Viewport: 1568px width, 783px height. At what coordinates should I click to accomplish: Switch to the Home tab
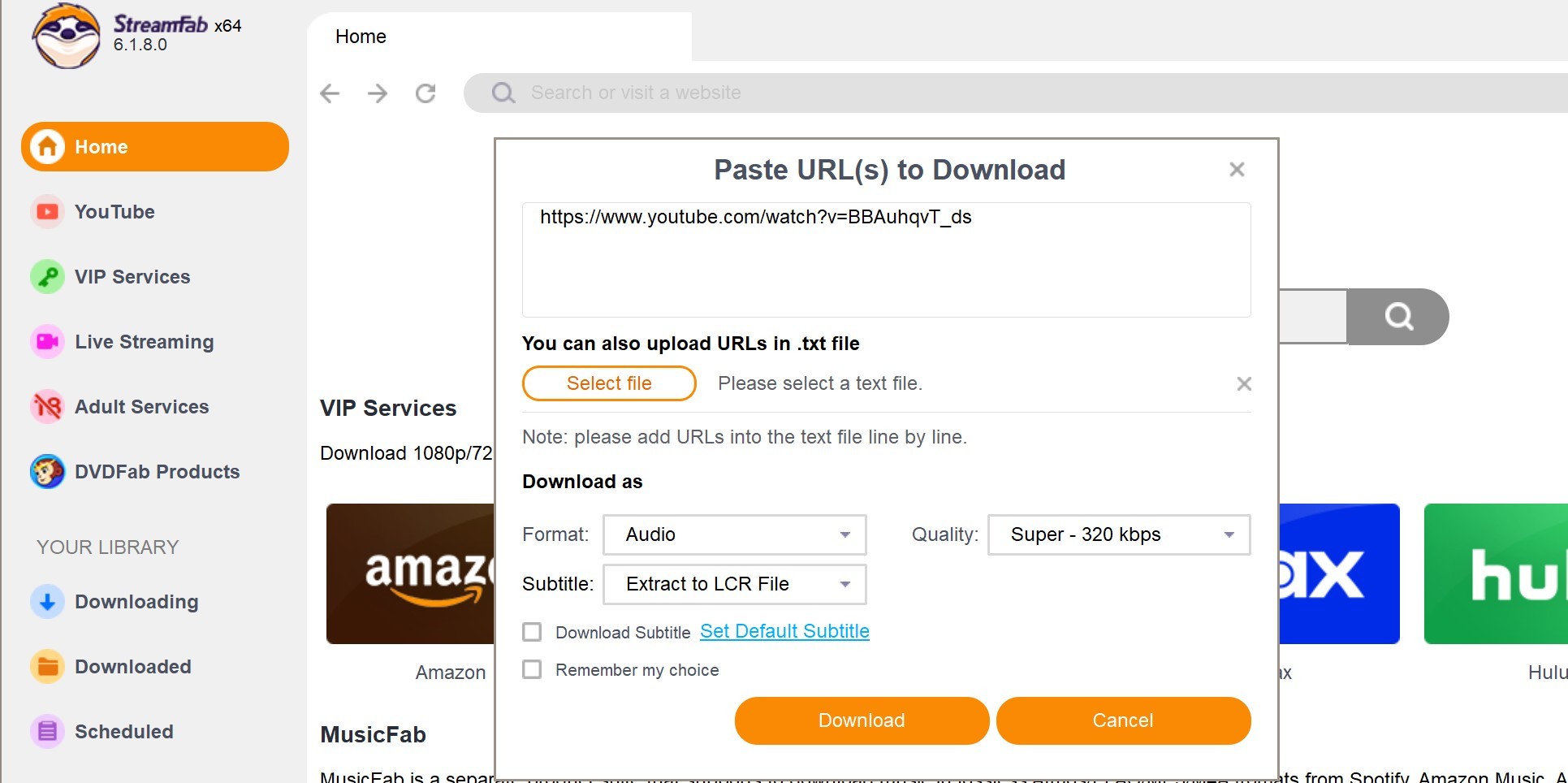pyautogui.click(x=499, y=37)
